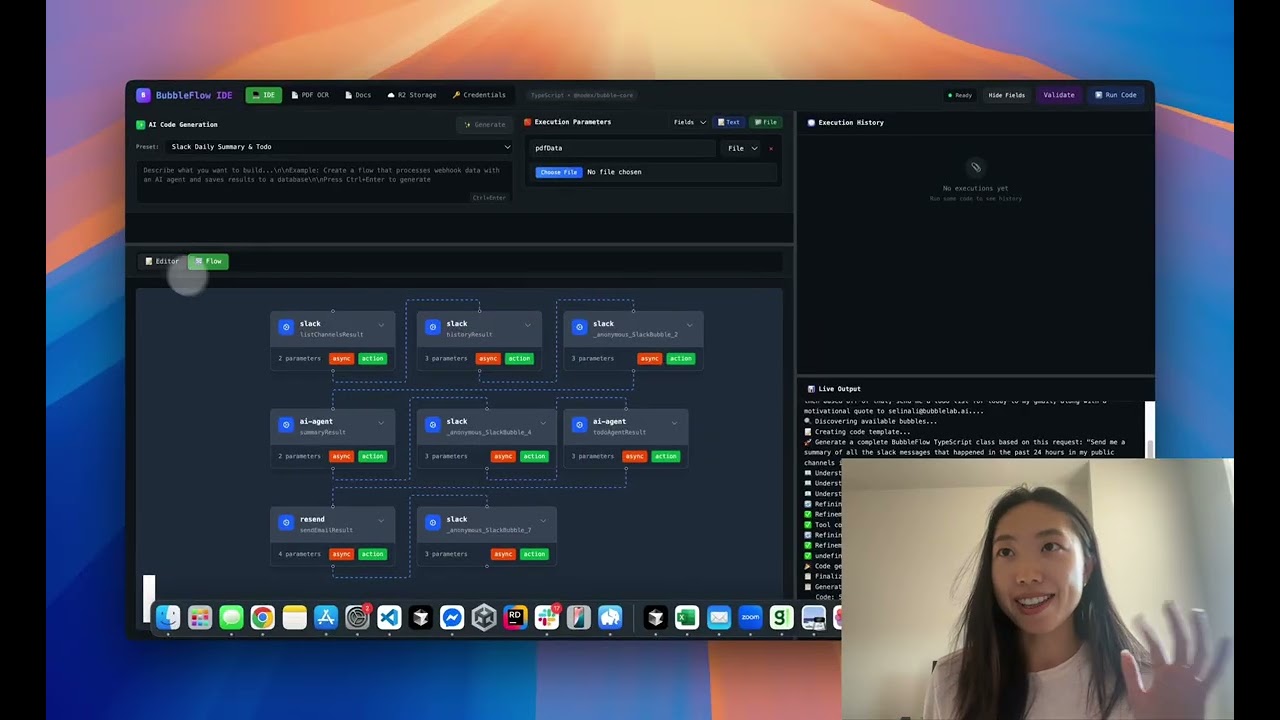This screenshot has height=720, width=1280.
Task: Click the pdfData parameter name field
Action: pos(622,148)
